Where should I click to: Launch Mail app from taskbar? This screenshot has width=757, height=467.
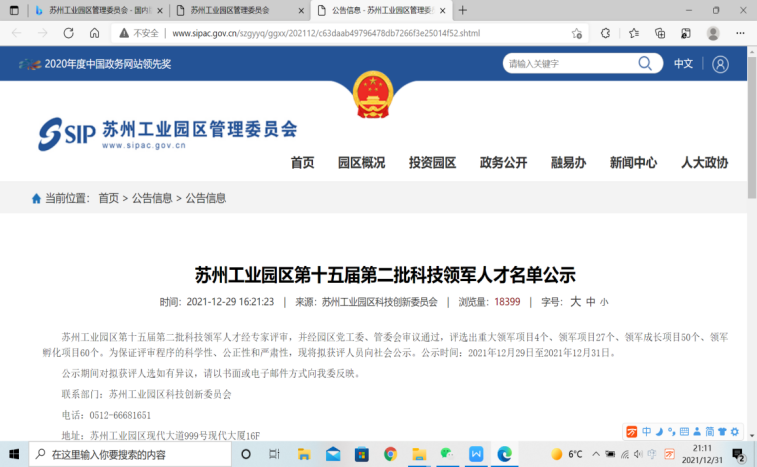333,454
